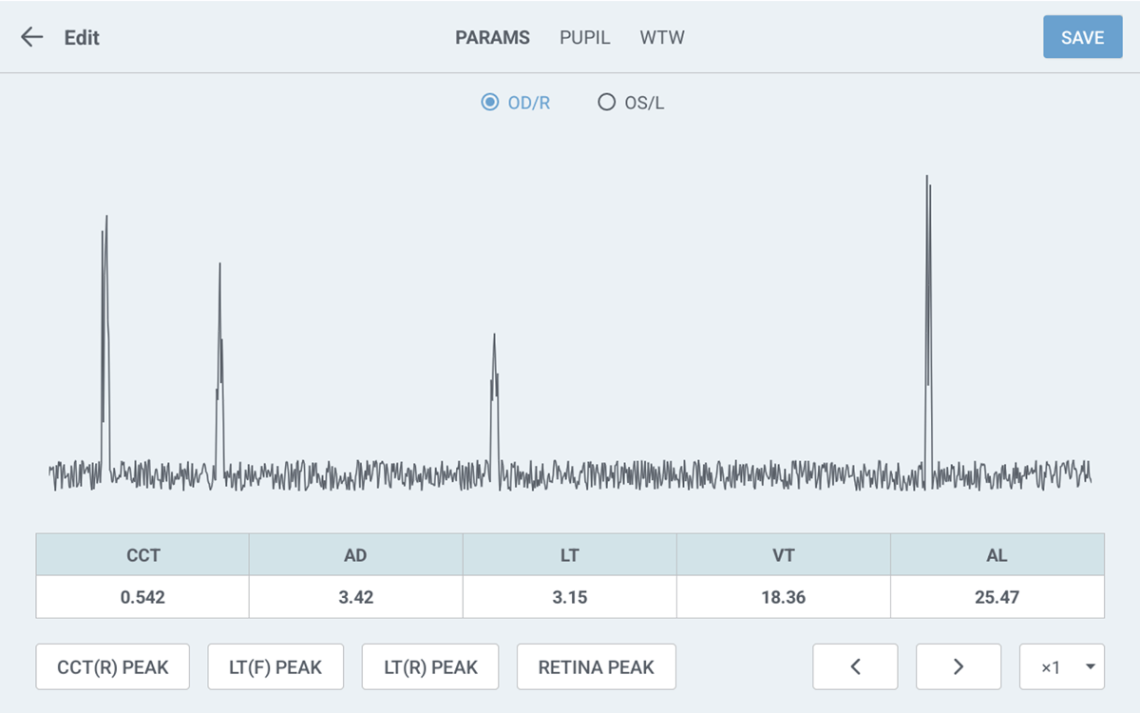The width and height of the screenshot is (1140, 713).
Task: Click the AD column header
Action: pyautogui.click(x=355, y=555)
